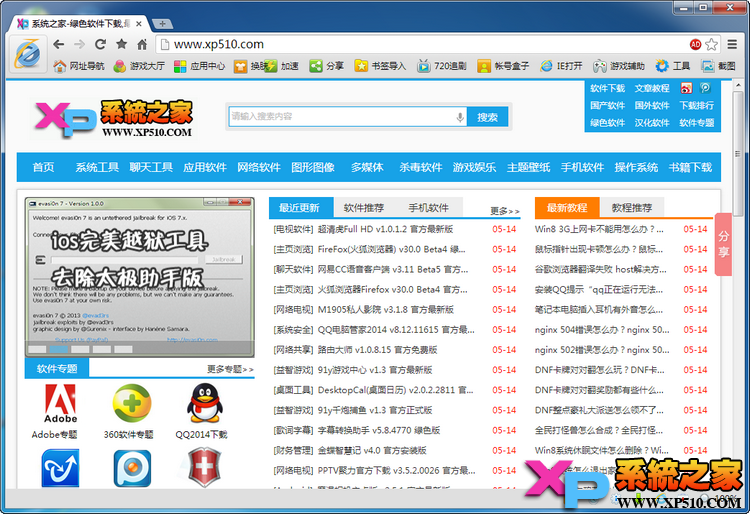Click the IE打开 toolbar item
This screenshot has height=514, width=750.
[562, 66]
